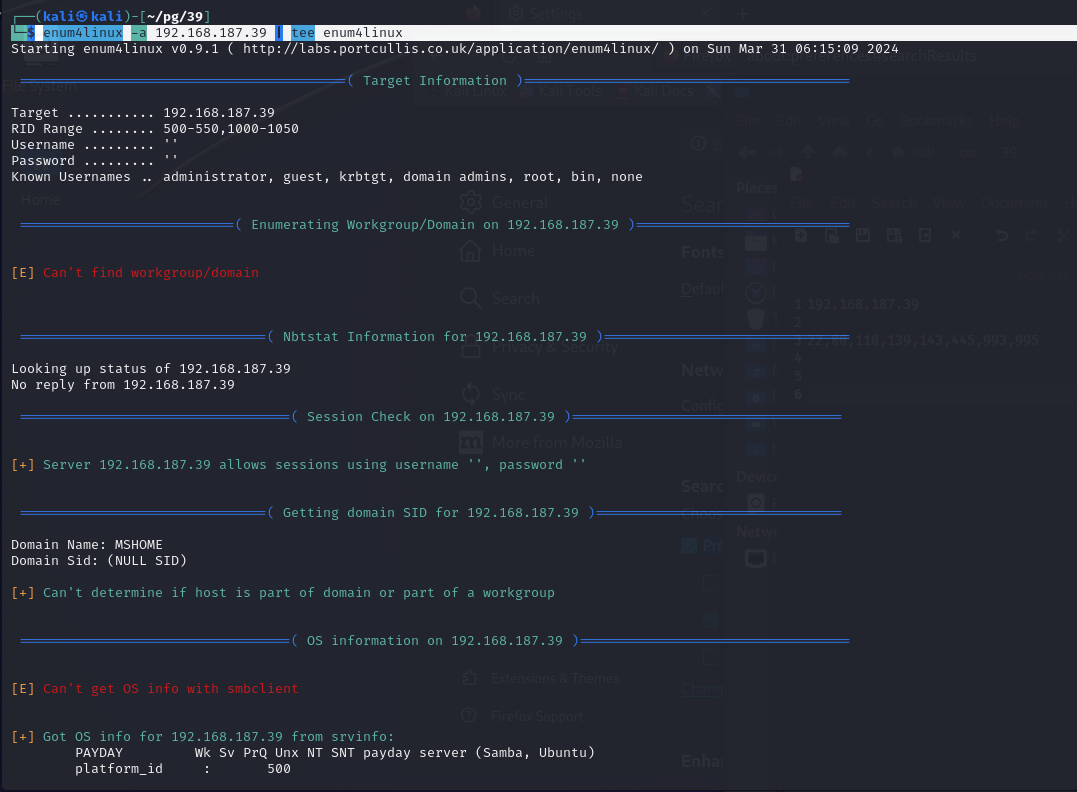
Task: Click 'Known Usernames' label
Action: point(71,177)
